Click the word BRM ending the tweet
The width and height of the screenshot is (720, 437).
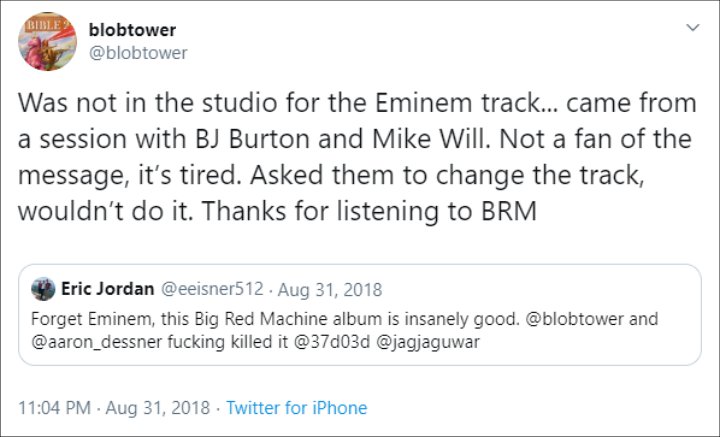click(x=509, y=211)
